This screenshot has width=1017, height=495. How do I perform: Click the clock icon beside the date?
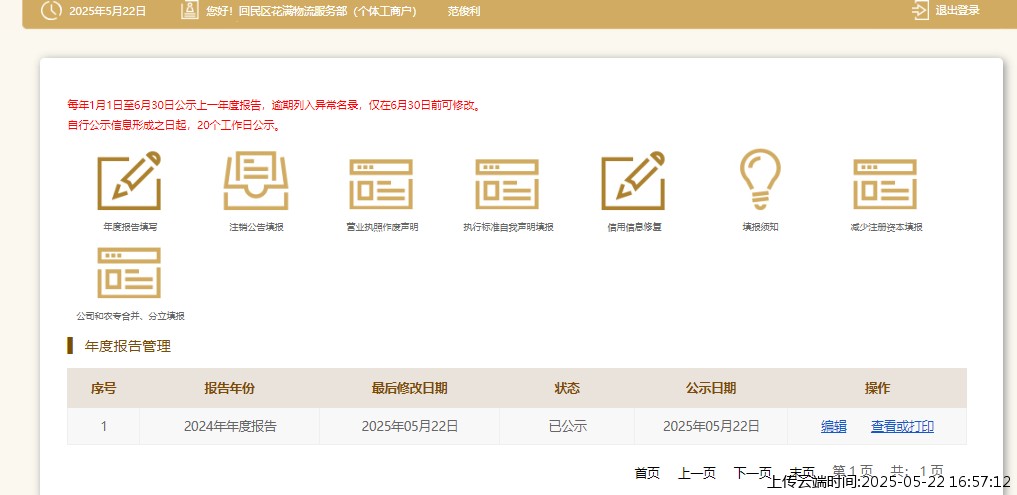click(51, 10)
